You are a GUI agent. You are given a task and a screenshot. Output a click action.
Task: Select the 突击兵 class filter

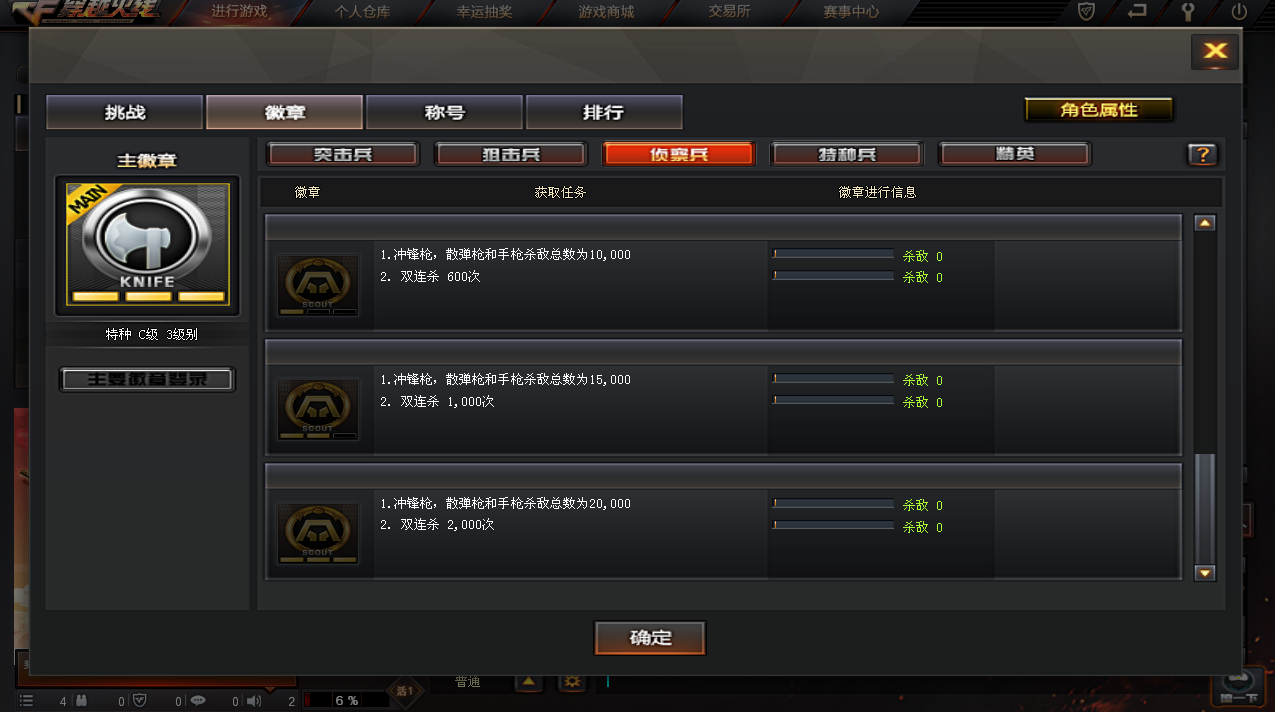342,154
